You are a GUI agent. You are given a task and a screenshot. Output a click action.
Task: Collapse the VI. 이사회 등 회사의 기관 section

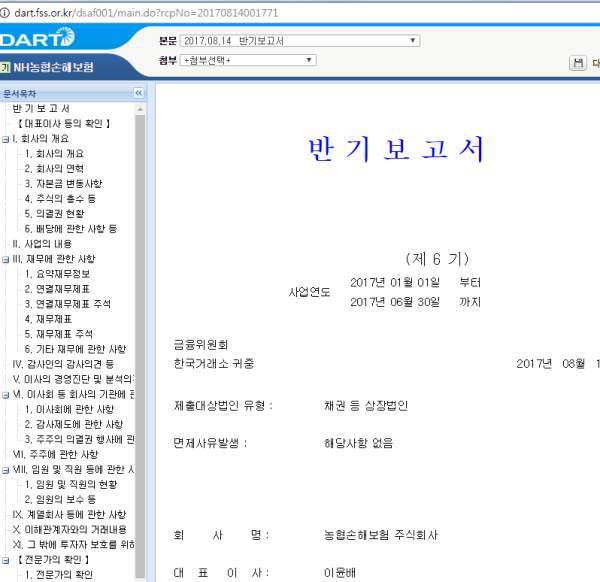tap(5, 395)
